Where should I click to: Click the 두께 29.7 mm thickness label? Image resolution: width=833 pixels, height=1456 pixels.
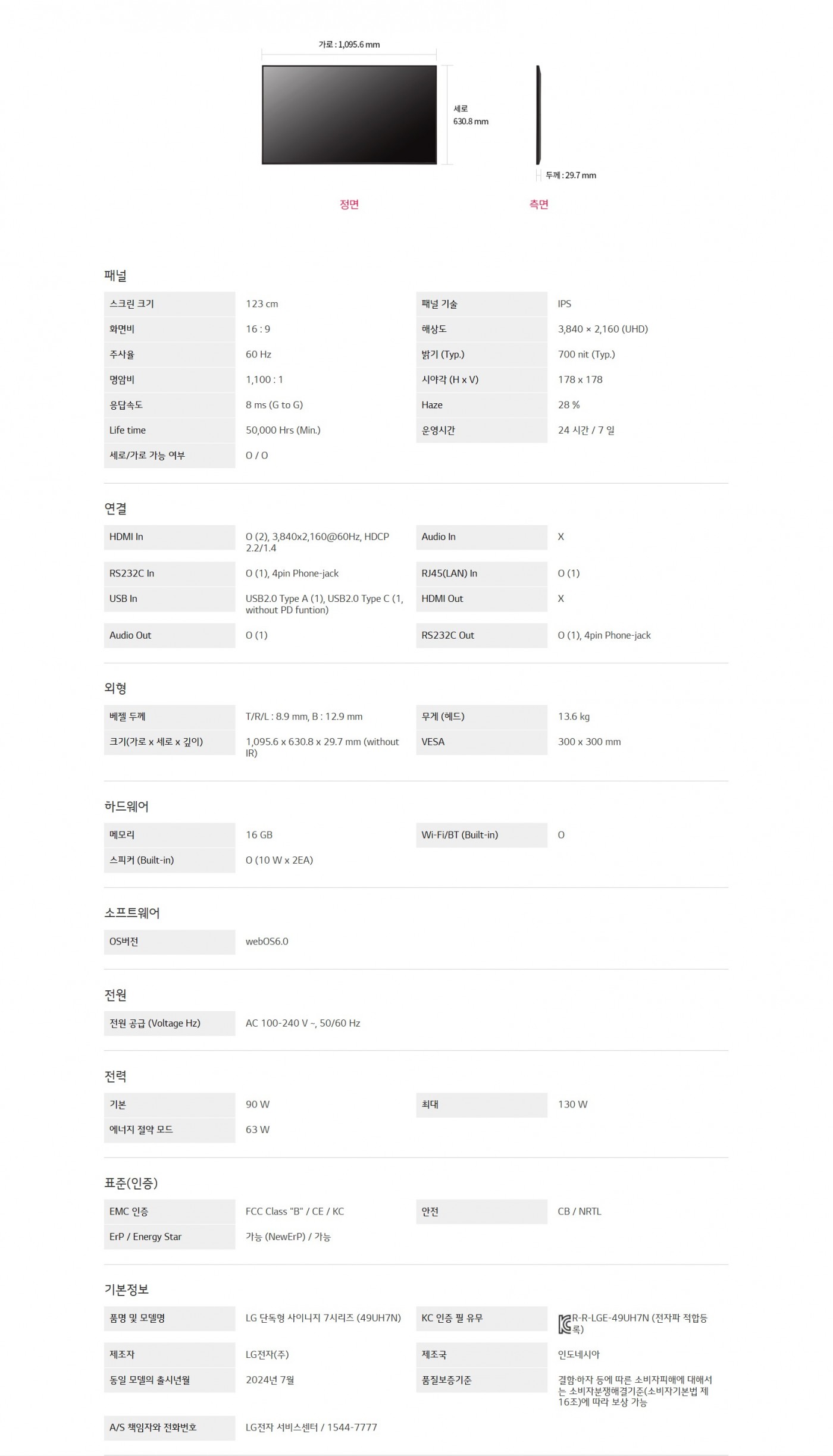click(x=571, y=175)
